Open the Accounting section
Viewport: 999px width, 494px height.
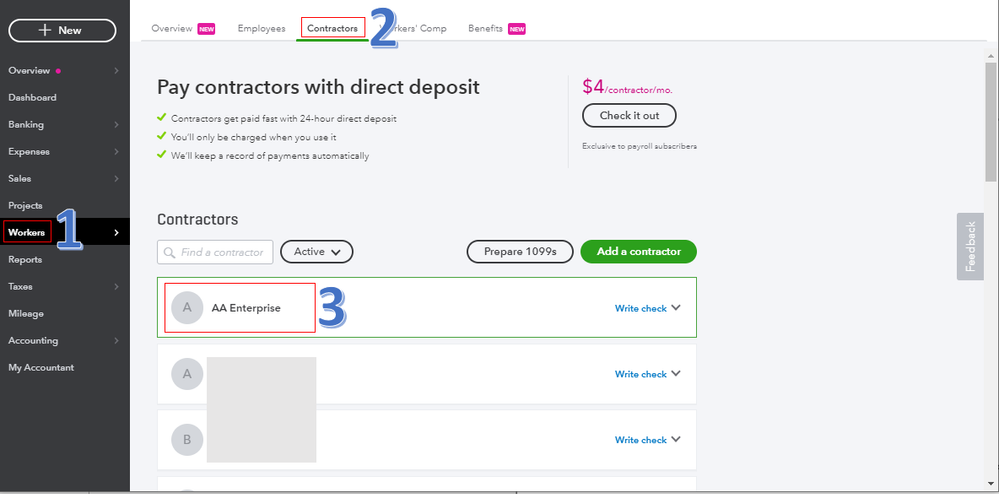[33, 340]
